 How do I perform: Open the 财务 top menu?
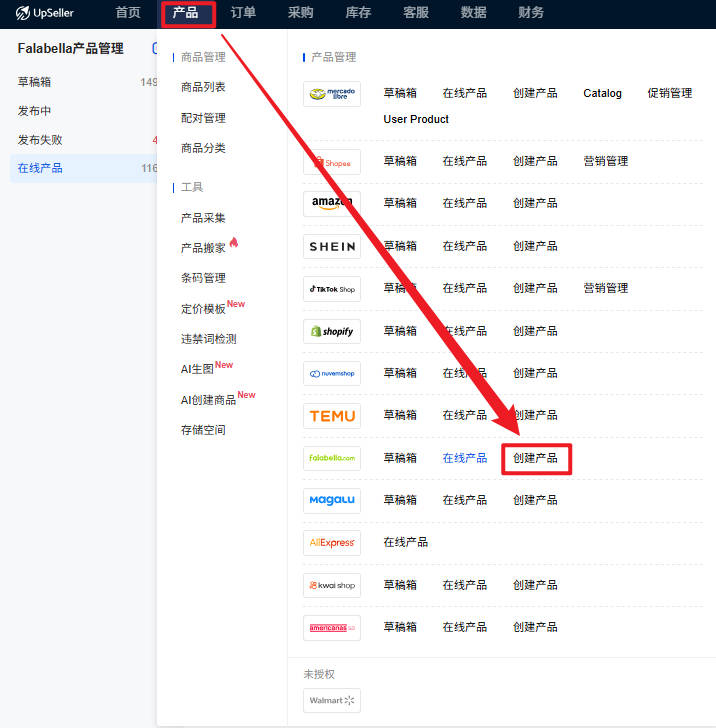tap(531, 13)
